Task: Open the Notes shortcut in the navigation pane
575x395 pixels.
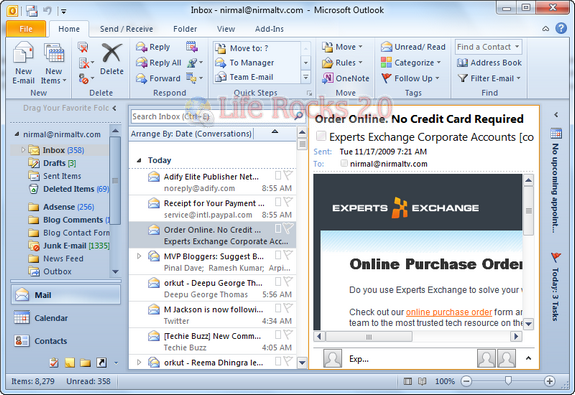Action: (70, 363)
